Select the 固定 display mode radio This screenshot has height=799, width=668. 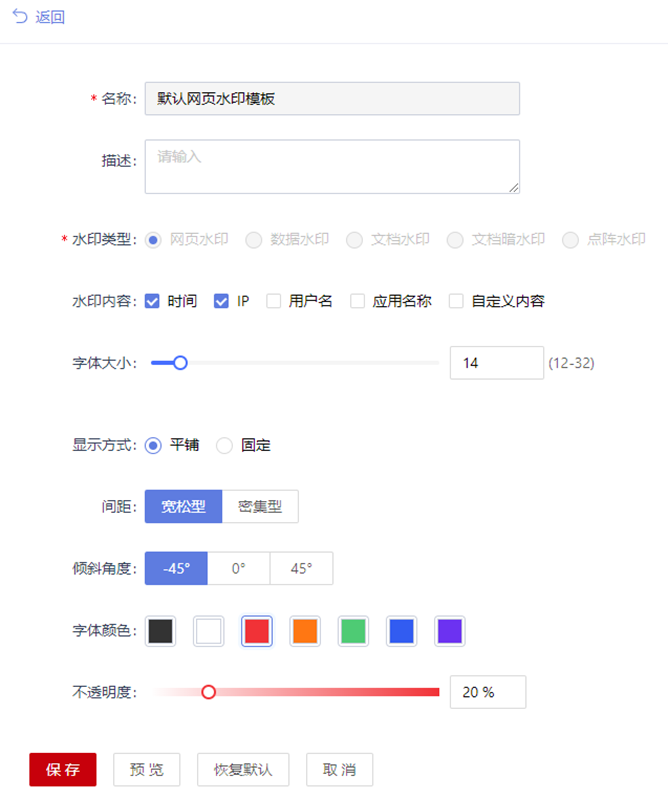(224, 445)
